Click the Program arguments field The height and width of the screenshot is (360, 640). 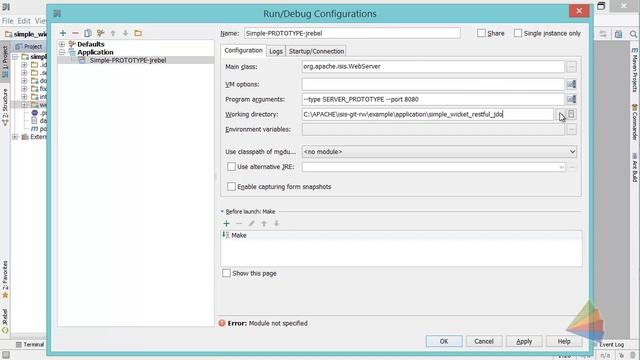pos(433,99)
